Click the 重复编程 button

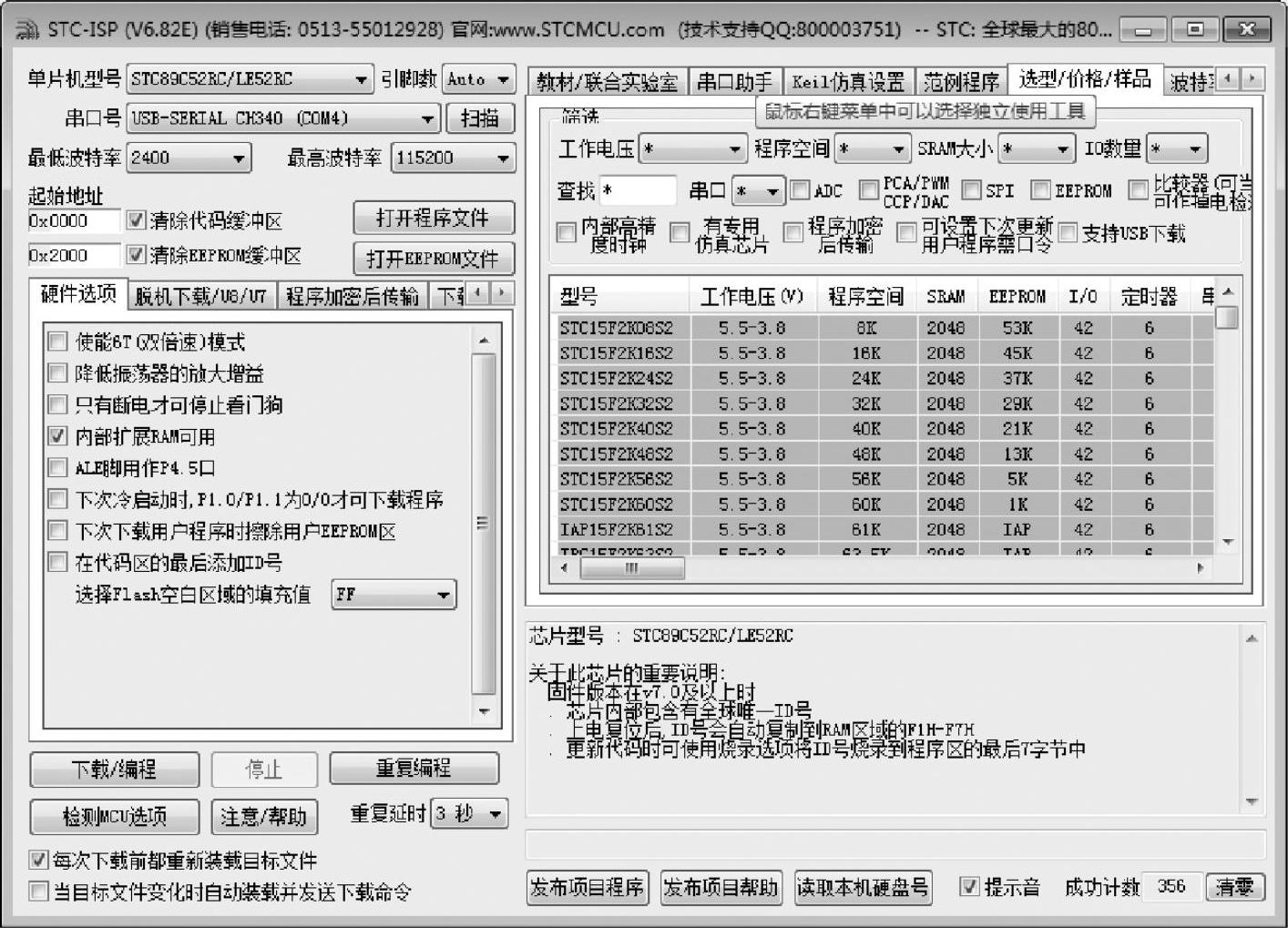pyautogui.click(x=414, y=769)
